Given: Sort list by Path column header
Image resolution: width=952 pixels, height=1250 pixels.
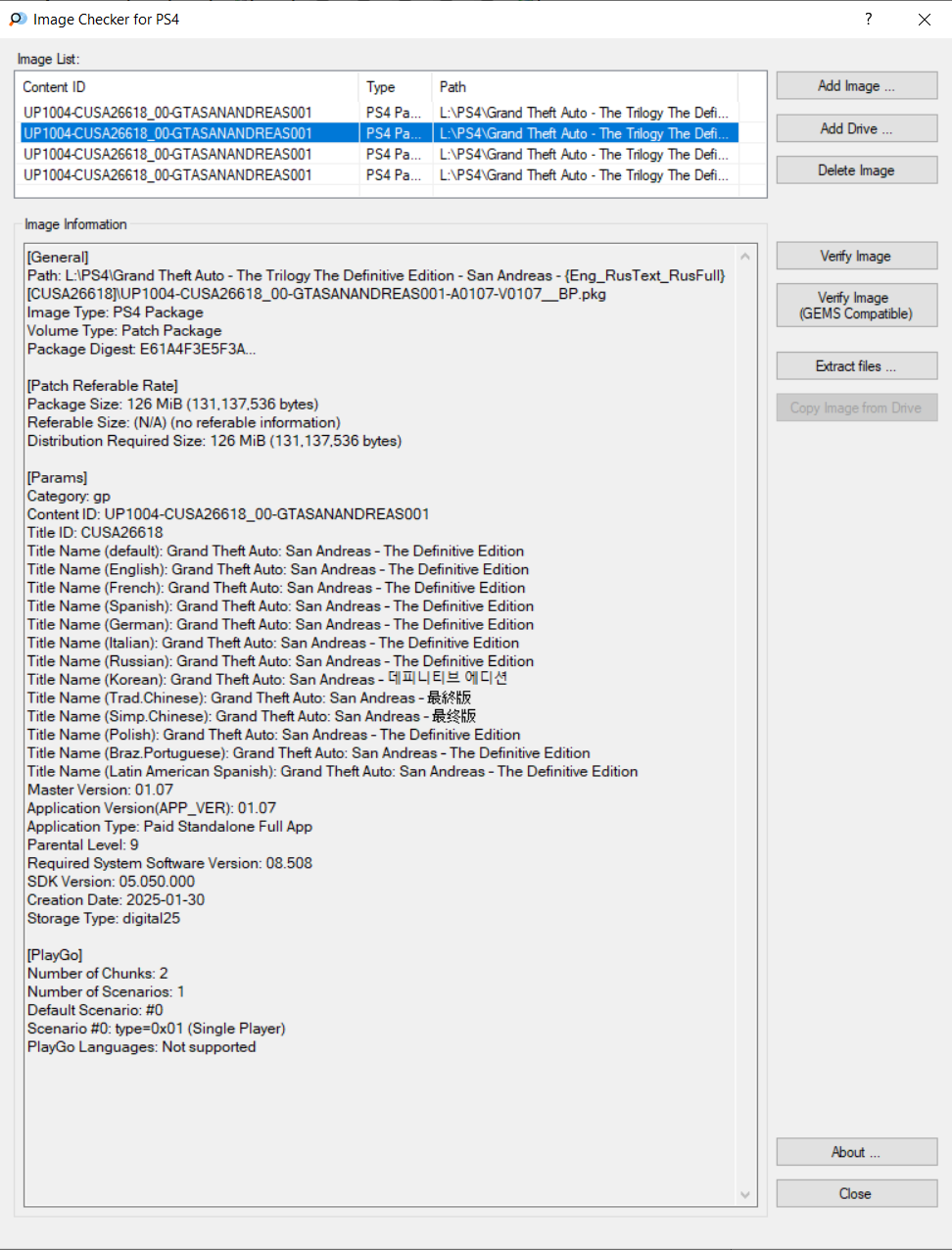Looking at the screenshot, I should [x=586, y=87].
